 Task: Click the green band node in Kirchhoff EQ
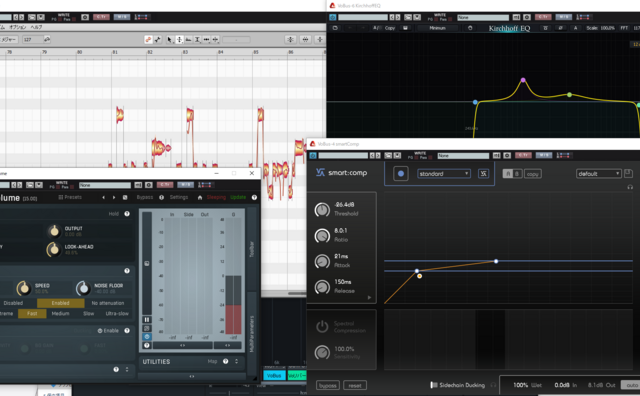569,95
